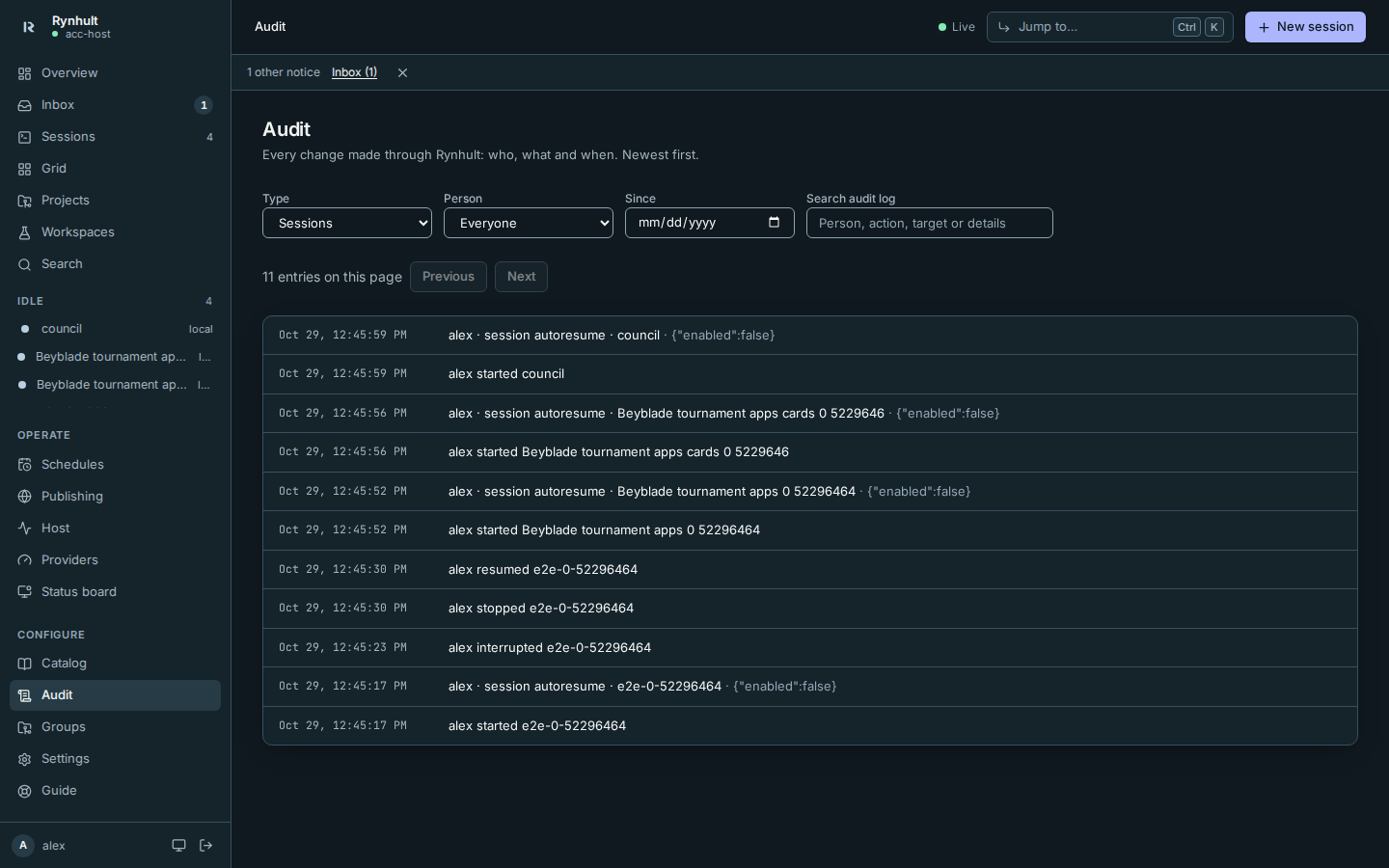Click timestamp "Oct 29, 12:45:23 PM"
Viewport: 1389px width, 868px height.
coord(342,648)
